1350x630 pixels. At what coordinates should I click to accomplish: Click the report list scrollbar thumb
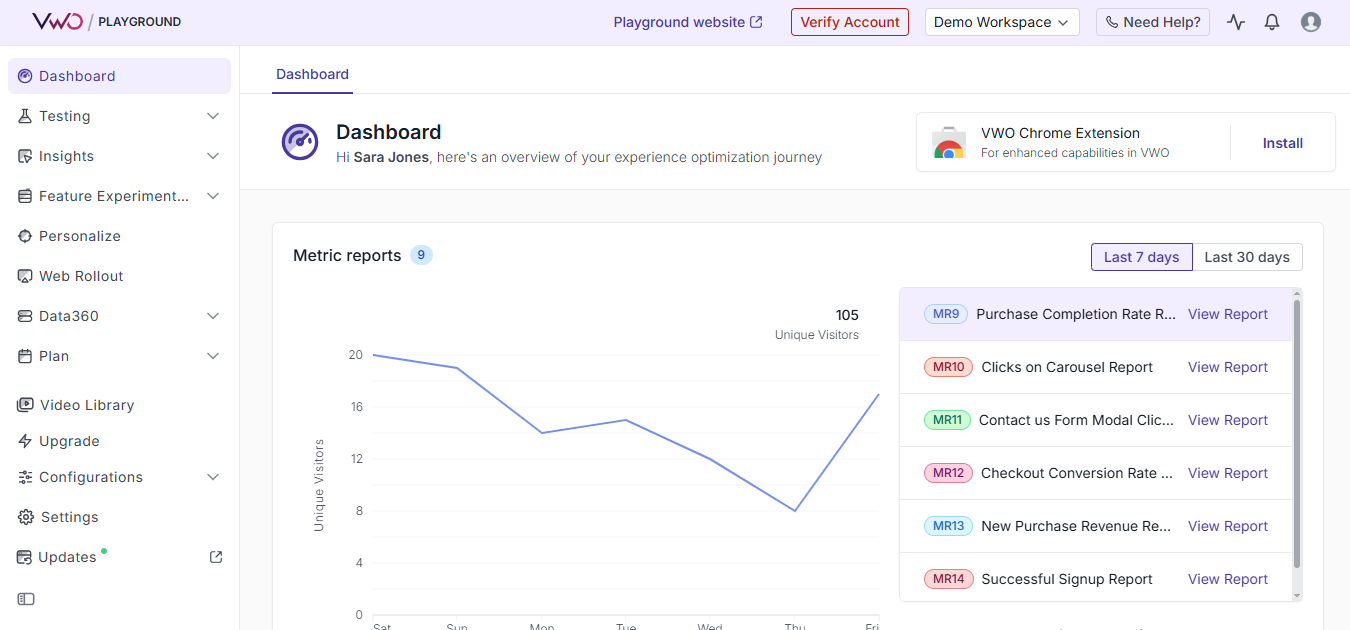coord(1297,433)
